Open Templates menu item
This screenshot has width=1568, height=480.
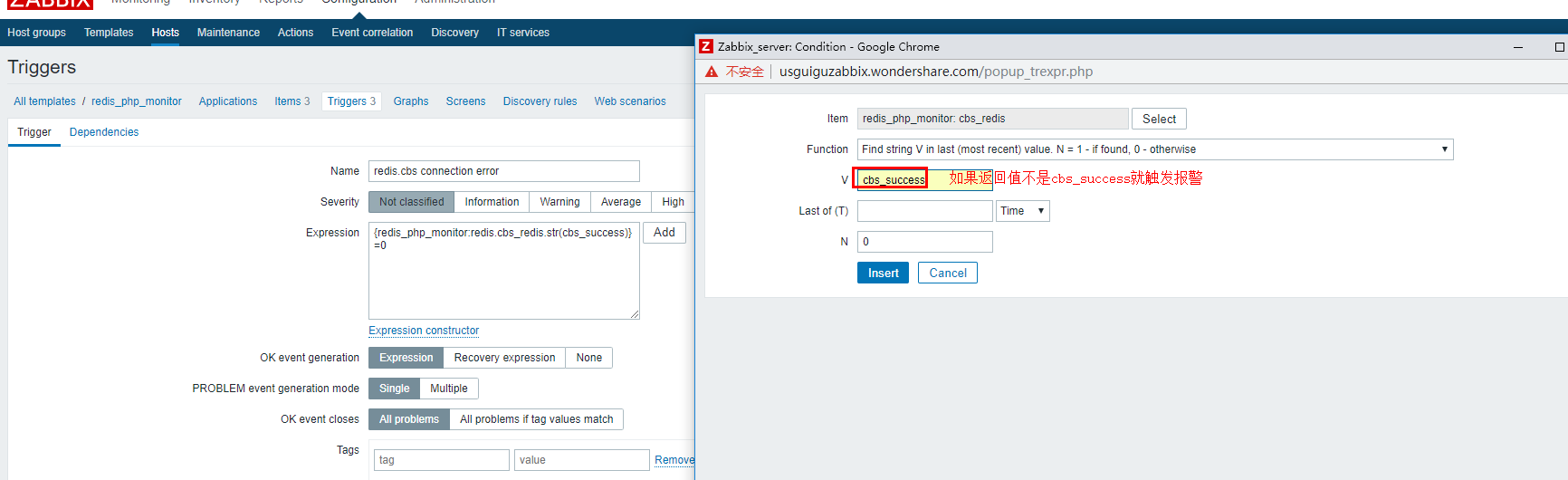[109, 33]
